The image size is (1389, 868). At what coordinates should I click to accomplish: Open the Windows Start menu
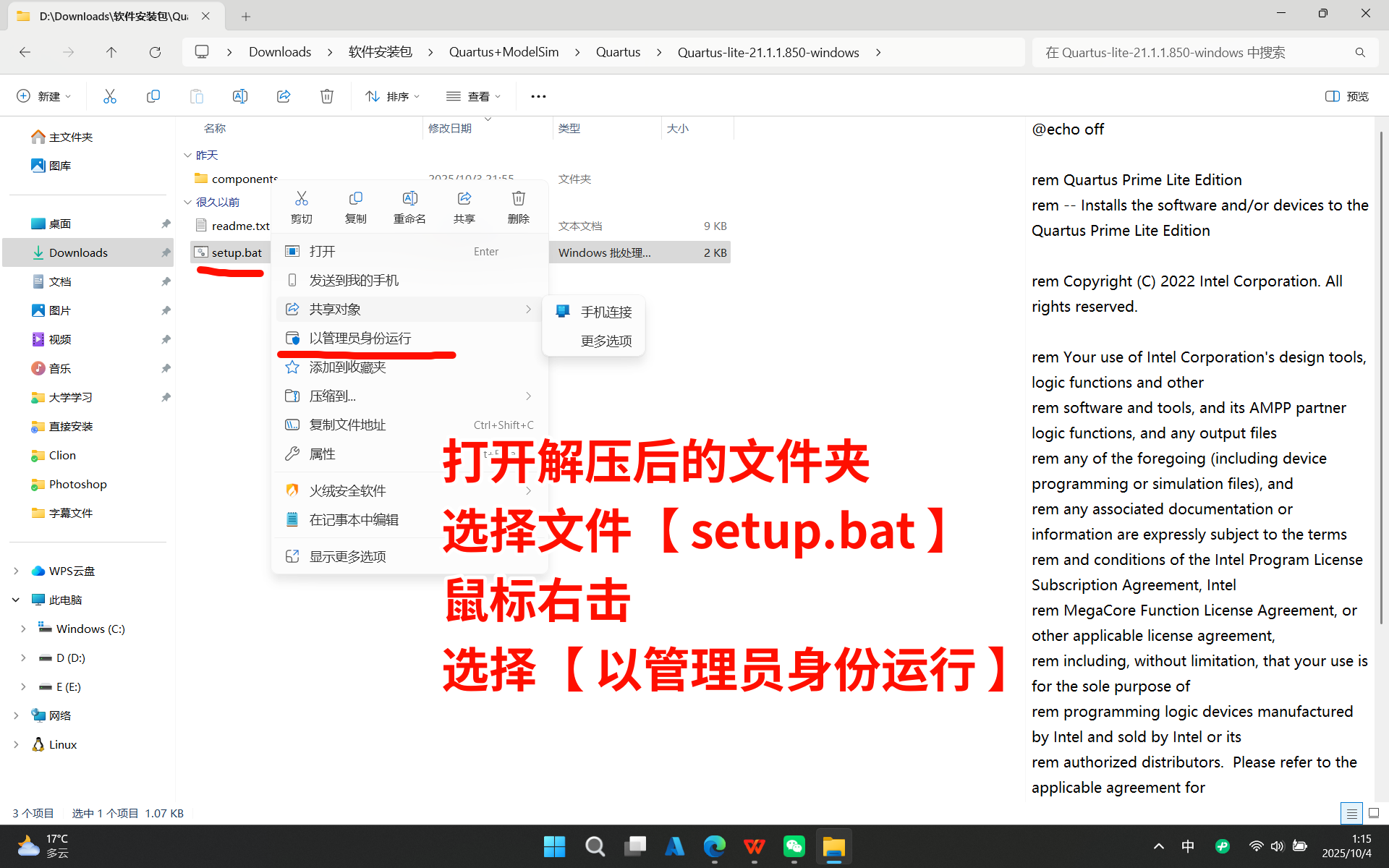[x=554, y=846]
